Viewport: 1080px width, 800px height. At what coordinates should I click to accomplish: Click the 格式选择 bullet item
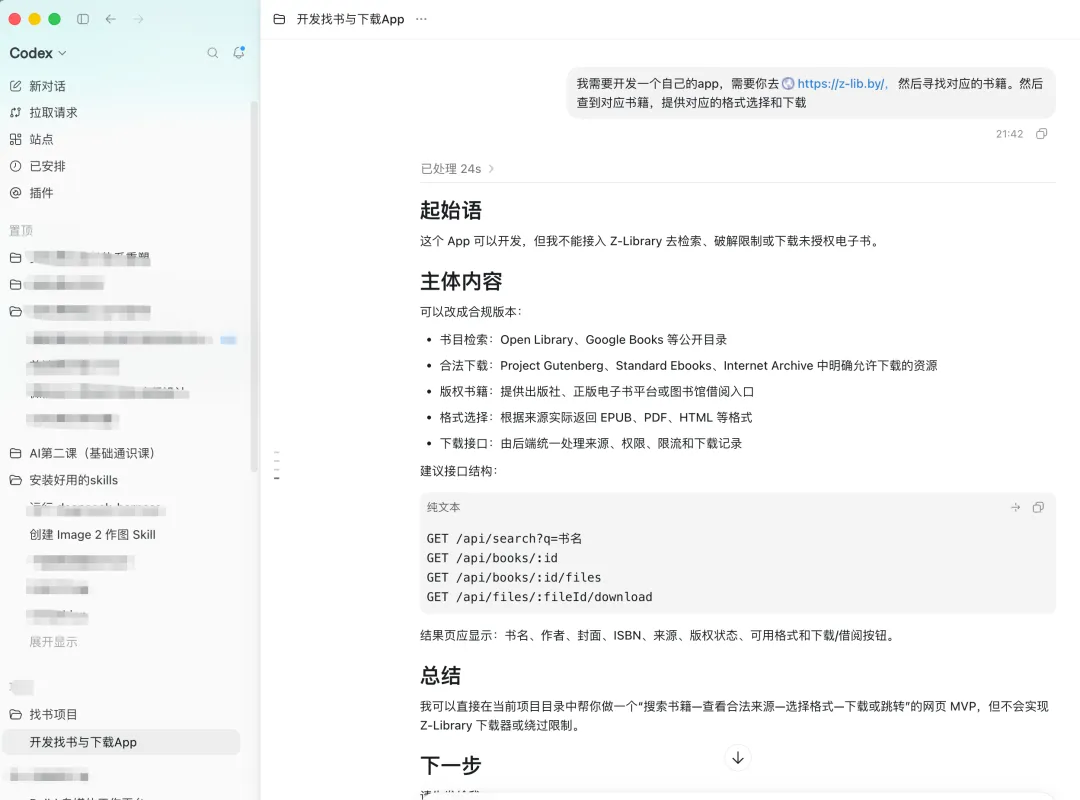[x=596, y=418]
